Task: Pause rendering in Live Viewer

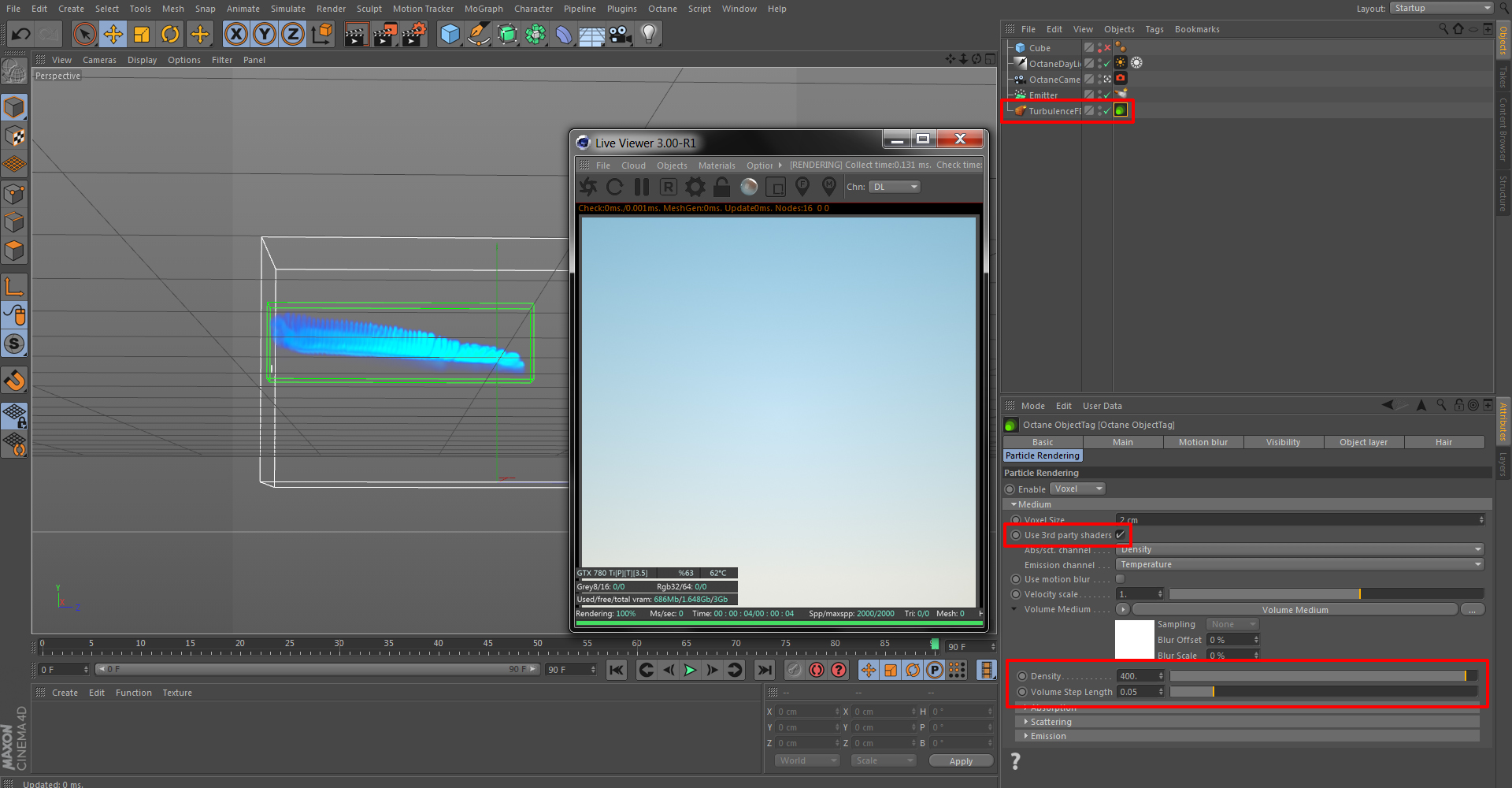Action: coord(642,187)
